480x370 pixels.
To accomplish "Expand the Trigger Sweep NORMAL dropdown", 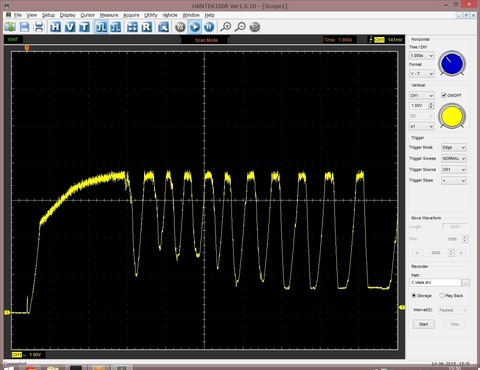I will [x=454, y=158].
